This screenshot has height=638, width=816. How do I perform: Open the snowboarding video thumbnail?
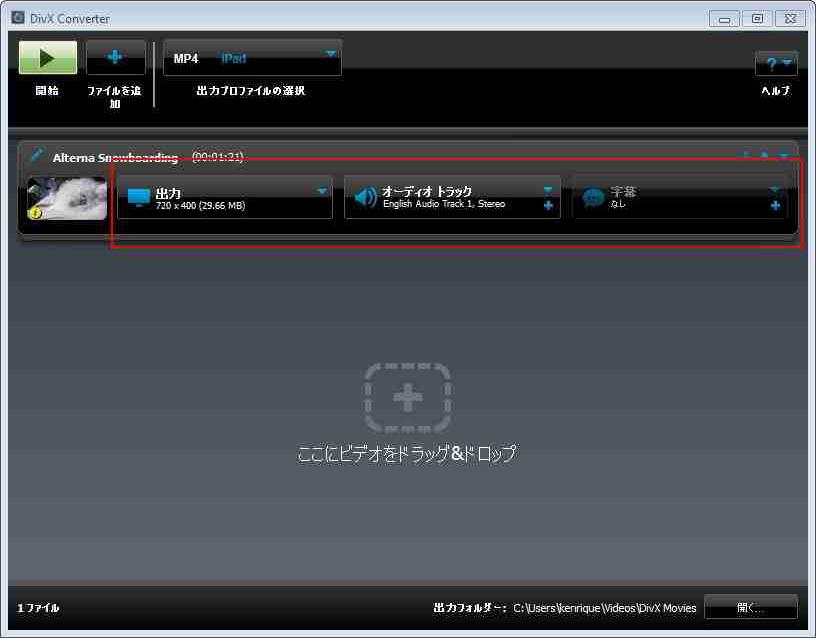[67, 198]
